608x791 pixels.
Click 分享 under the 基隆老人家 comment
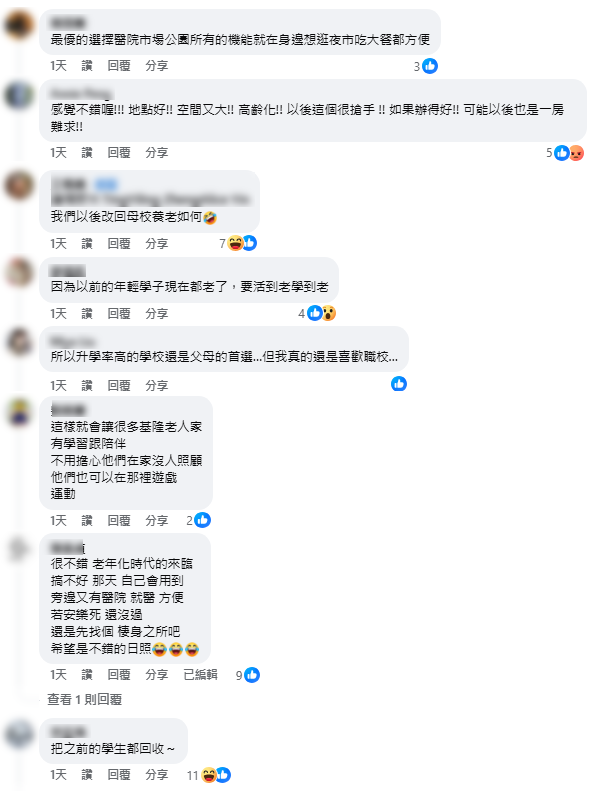[156, 521]
